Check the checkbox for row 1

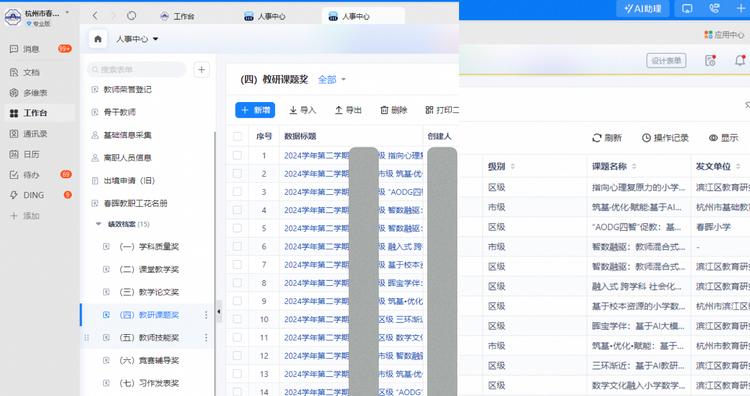tap(237, 155)
